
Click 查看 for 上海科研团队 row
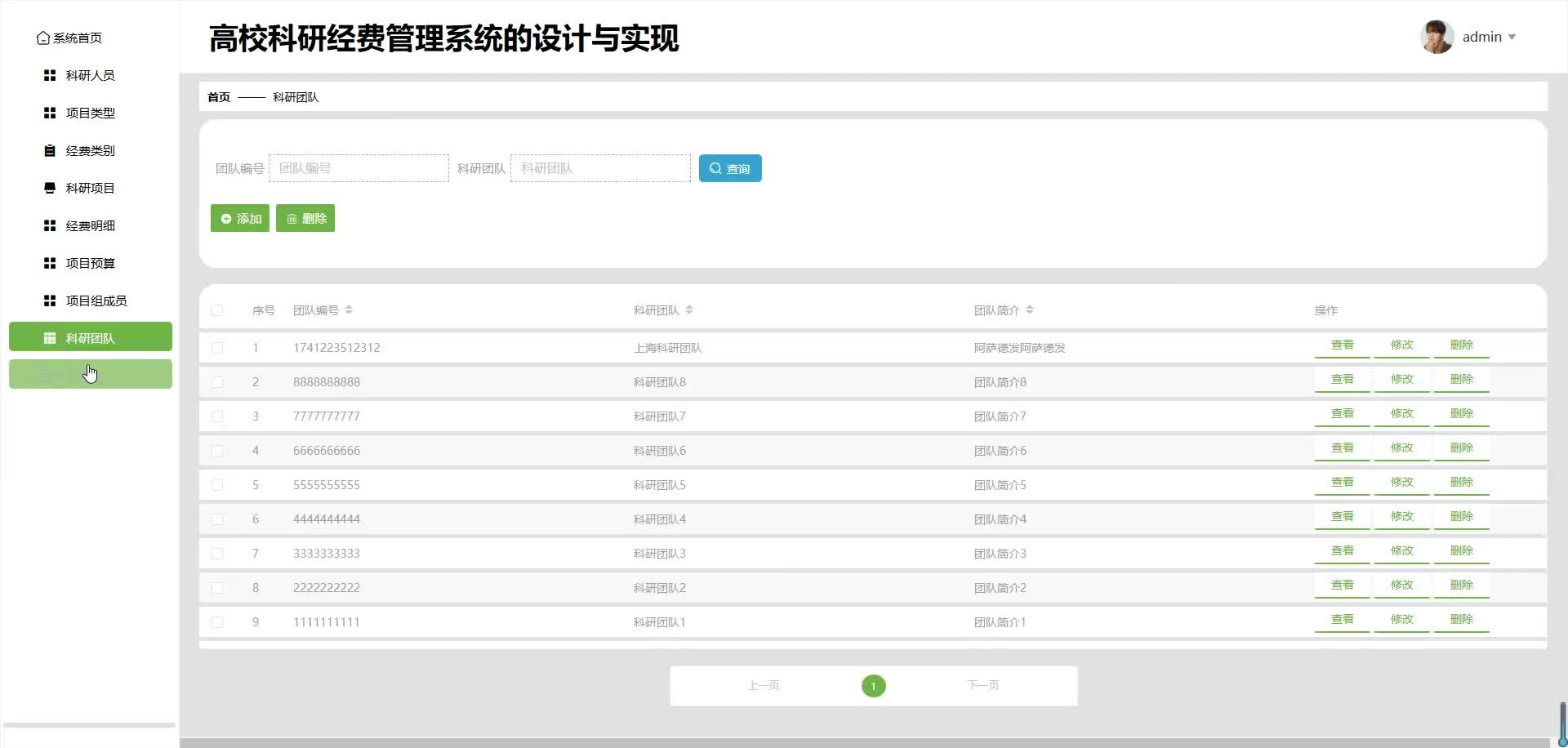(x=1343, y=345)
